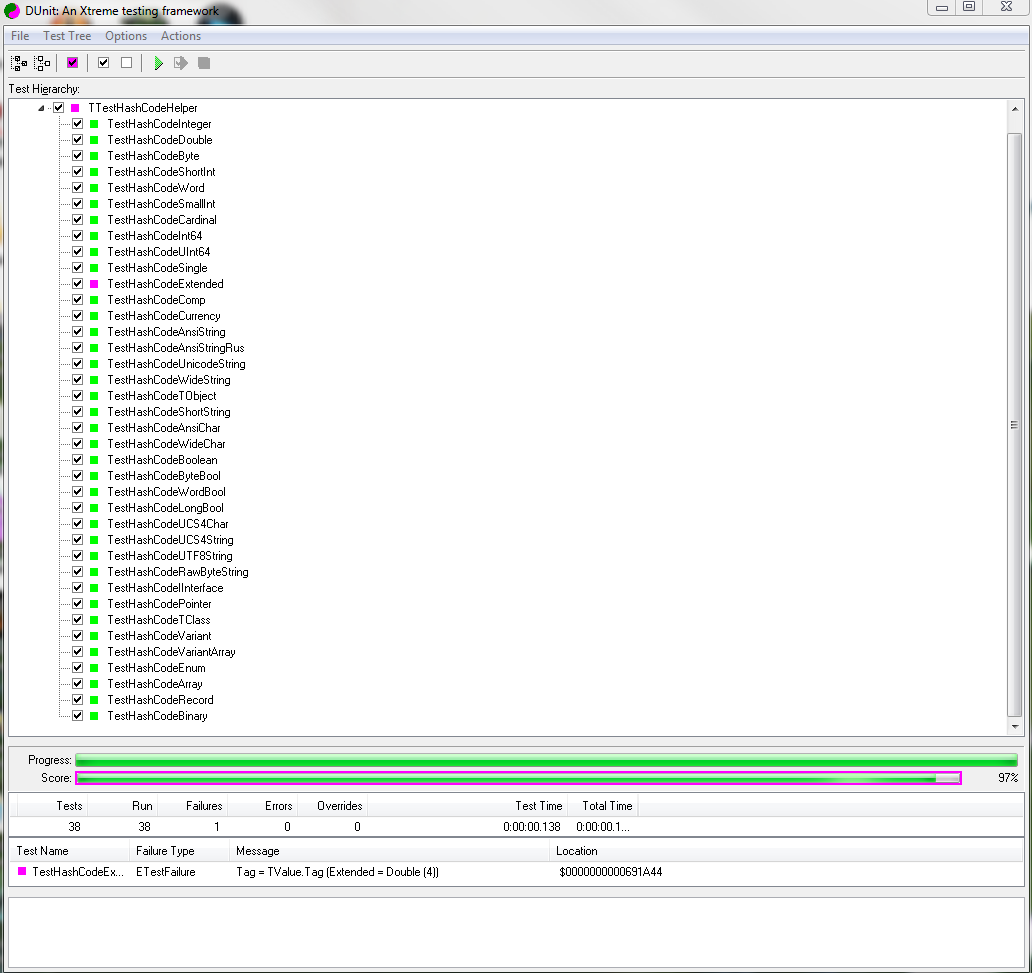Click the Test Name column header
The height and width of the screenshot is (973, 1032).
point(70,851)
